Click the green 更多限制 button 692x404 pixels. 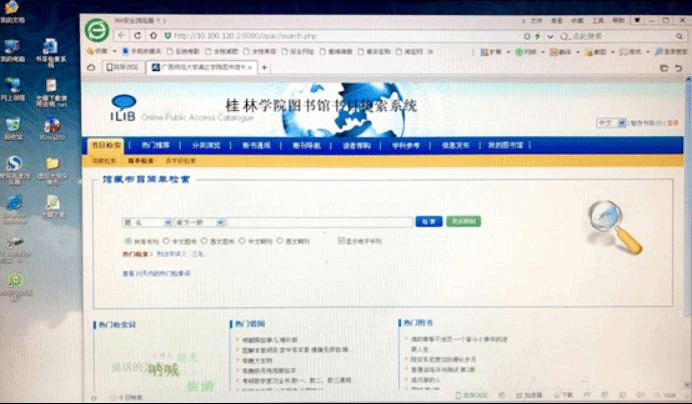click(x=461, y=222)
